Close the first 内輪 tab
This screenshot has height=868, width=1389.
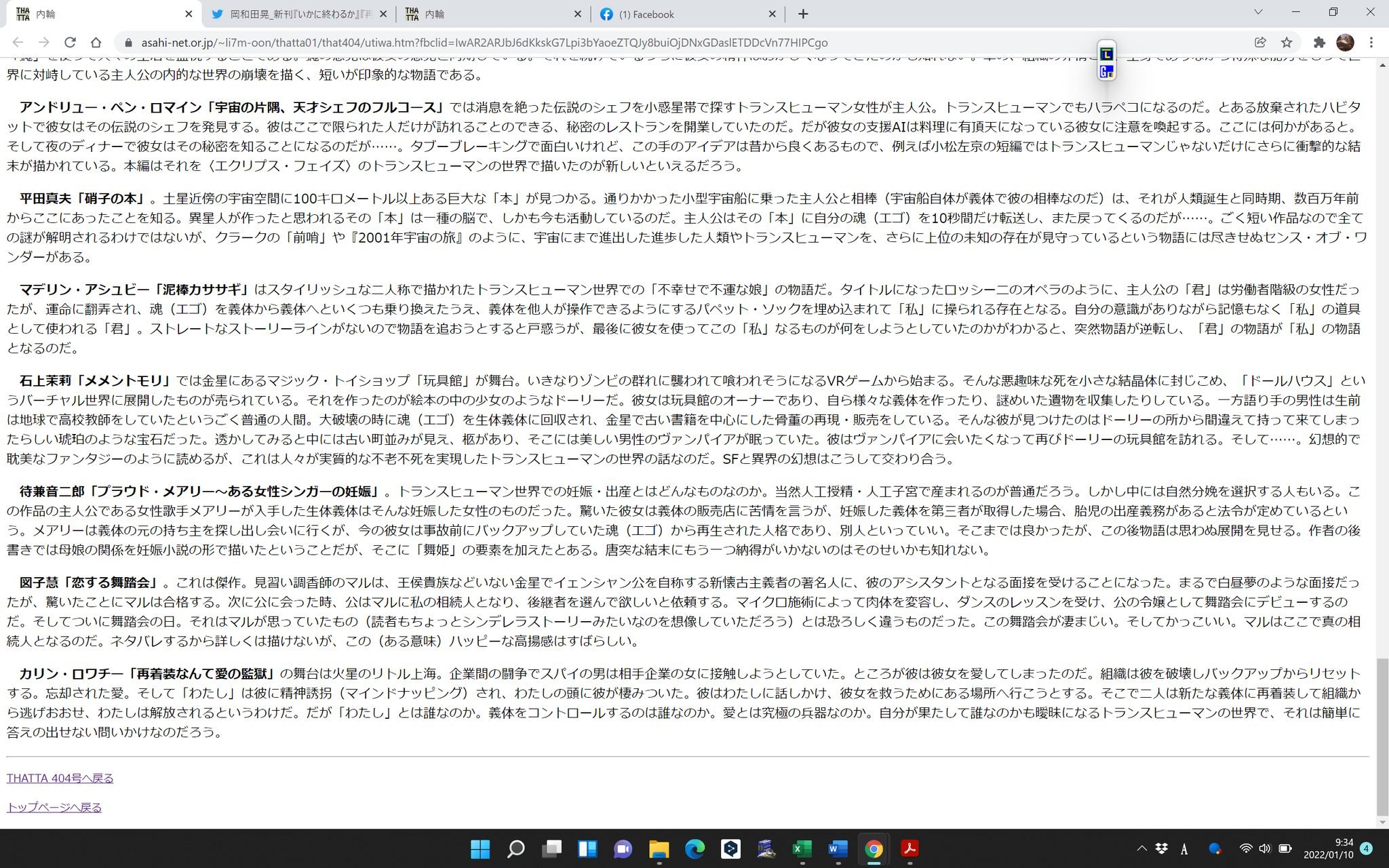click(x=189, y=14)
